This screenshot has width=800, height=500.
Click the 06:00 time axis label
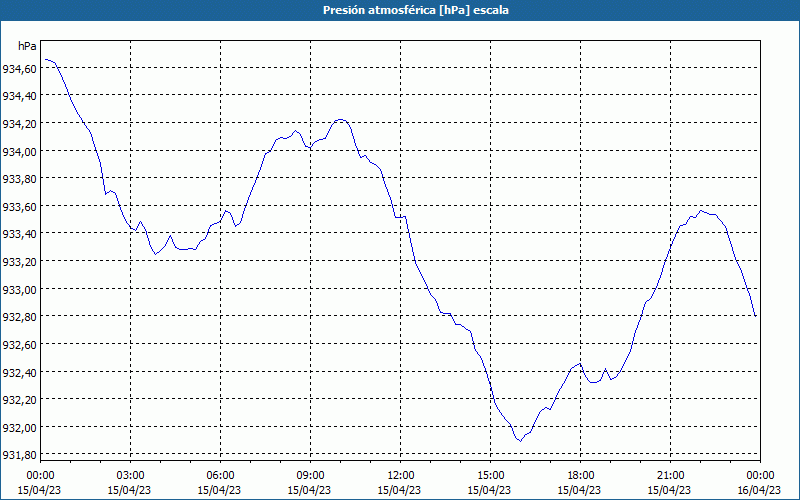point(220,476)
